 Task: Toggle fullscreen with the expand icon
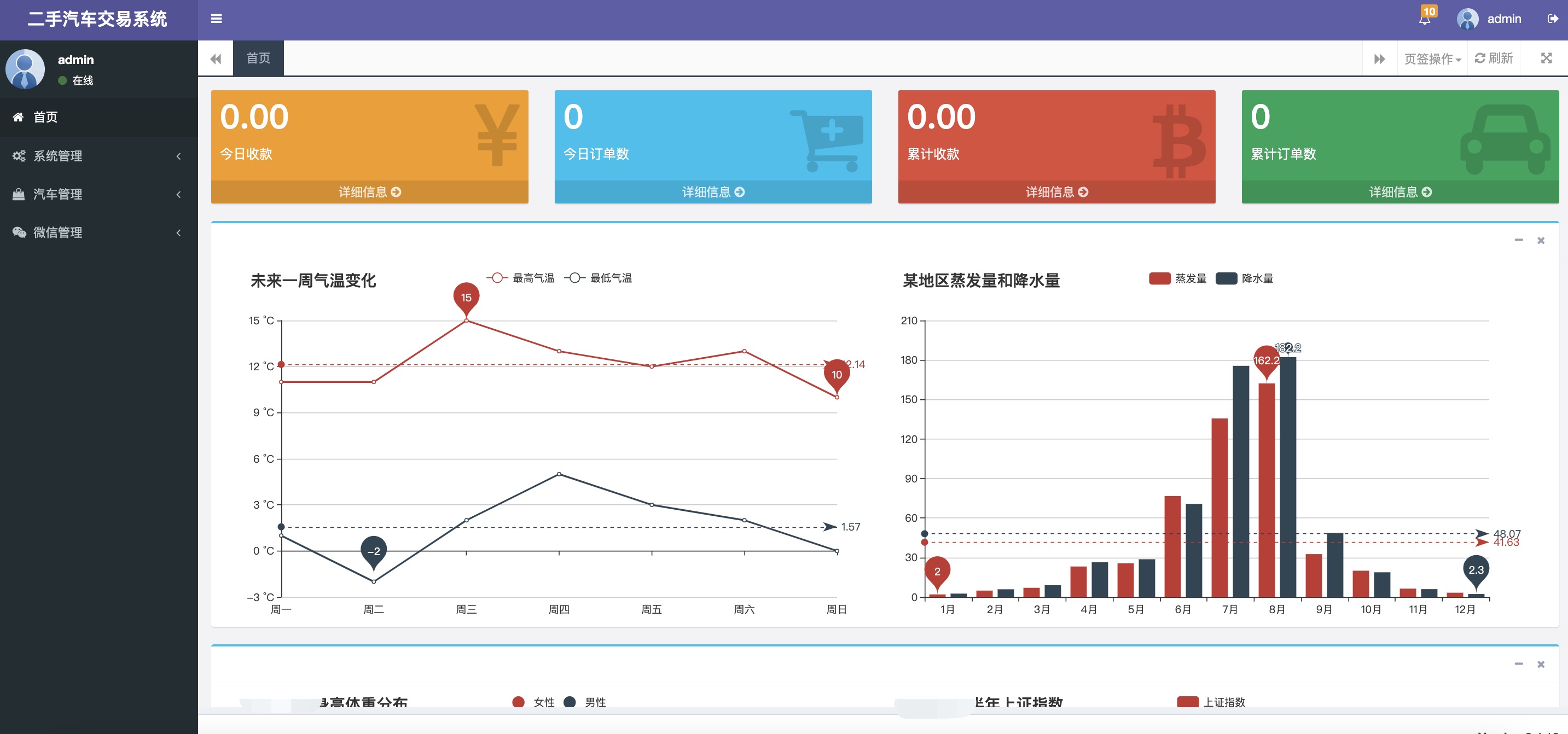(1546, 58)
